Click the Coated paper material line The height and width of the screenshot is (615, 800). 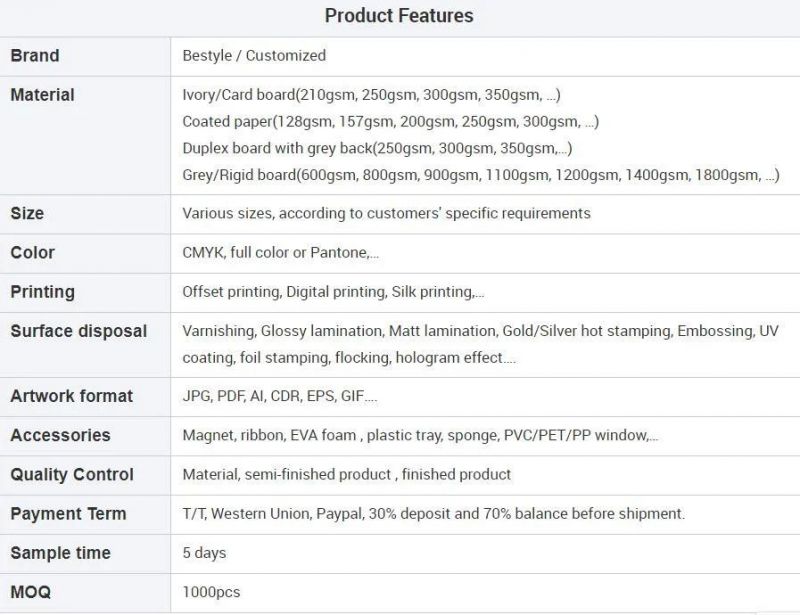391,121
